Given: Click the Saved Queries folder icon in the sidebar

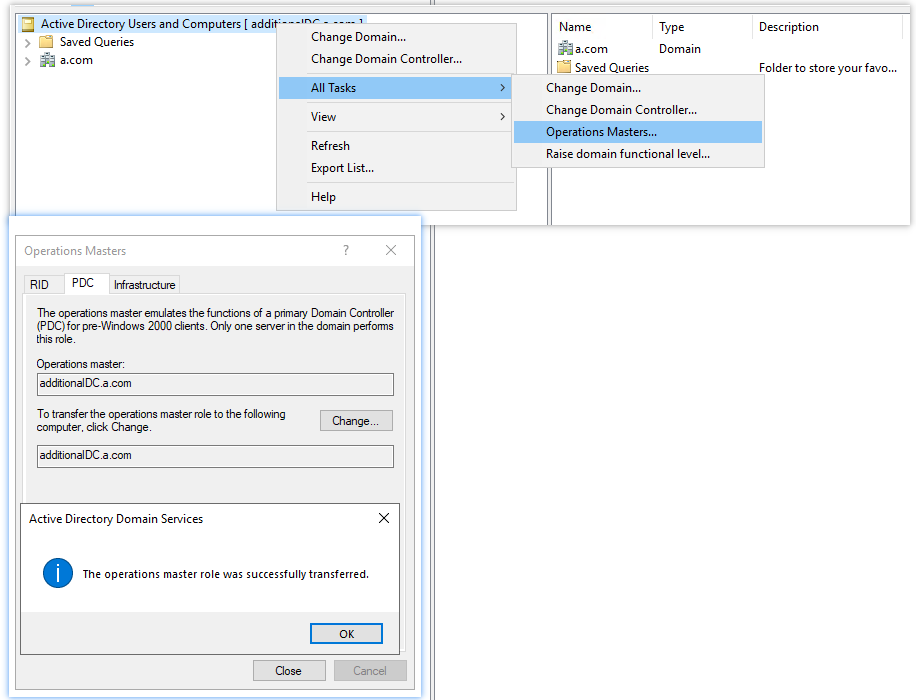Looking at the screenshot, I should tap(45, 42).
